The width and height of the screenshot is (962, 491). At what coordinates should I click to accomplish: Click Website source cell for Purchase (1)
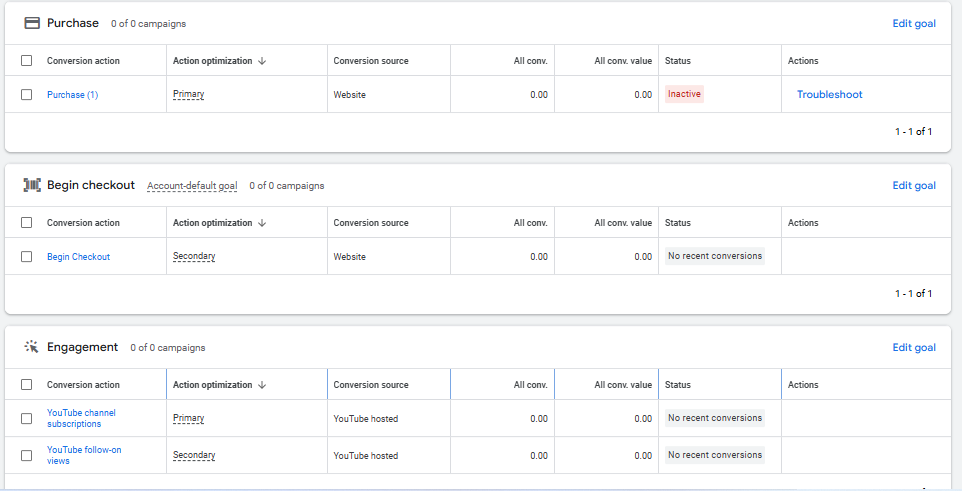pyautogui.click(x=350, y=95)
